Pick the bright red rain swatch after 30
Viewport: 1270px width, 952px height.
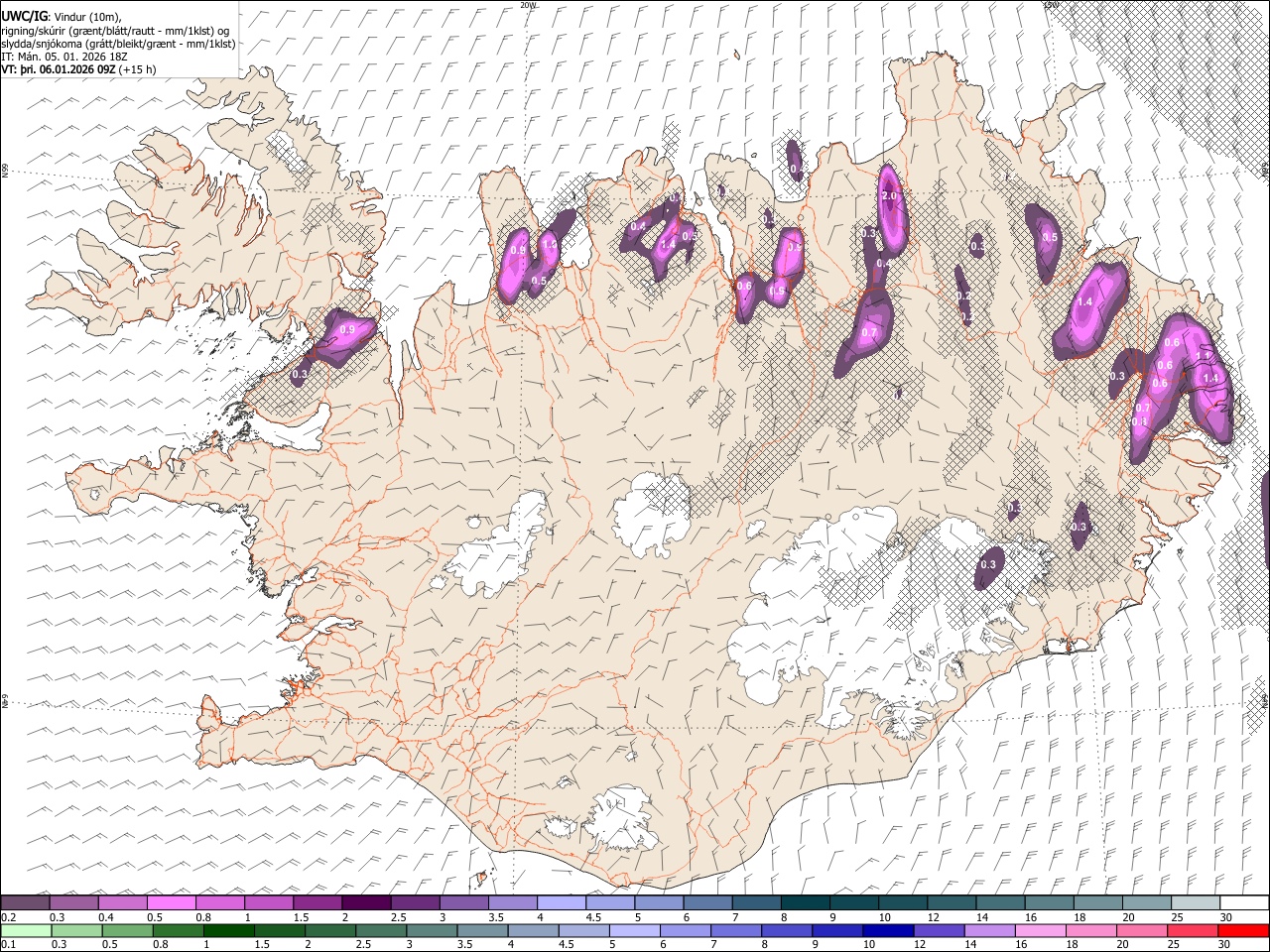point(1243,930)
